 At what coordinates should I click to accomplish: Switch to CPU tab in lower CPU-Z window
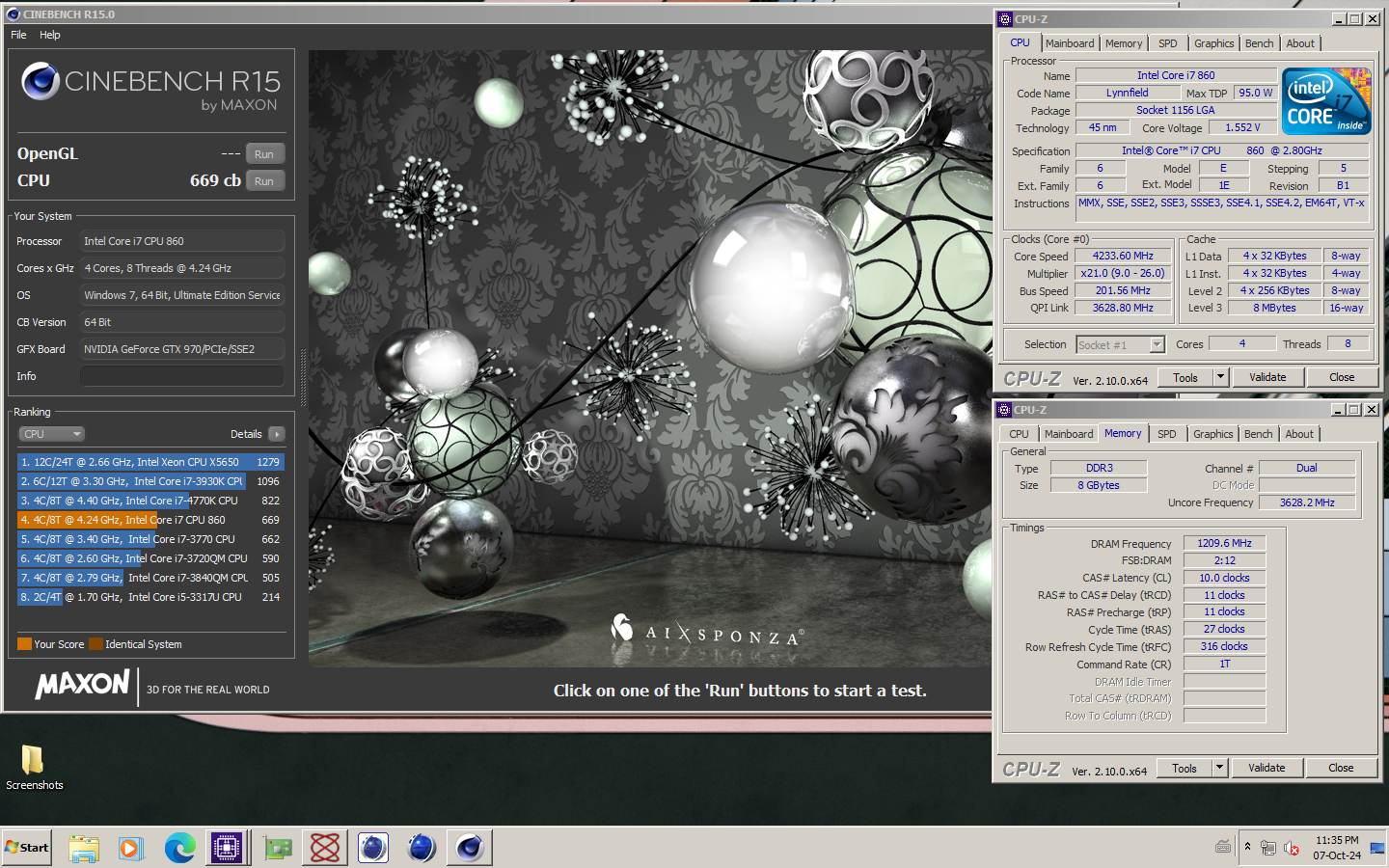click(1019, 434)
